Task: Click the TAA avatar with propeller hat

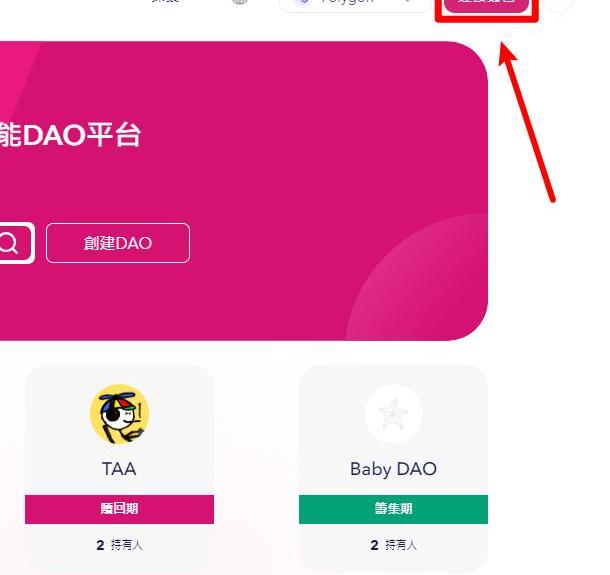Action: [x=119, y=414]
